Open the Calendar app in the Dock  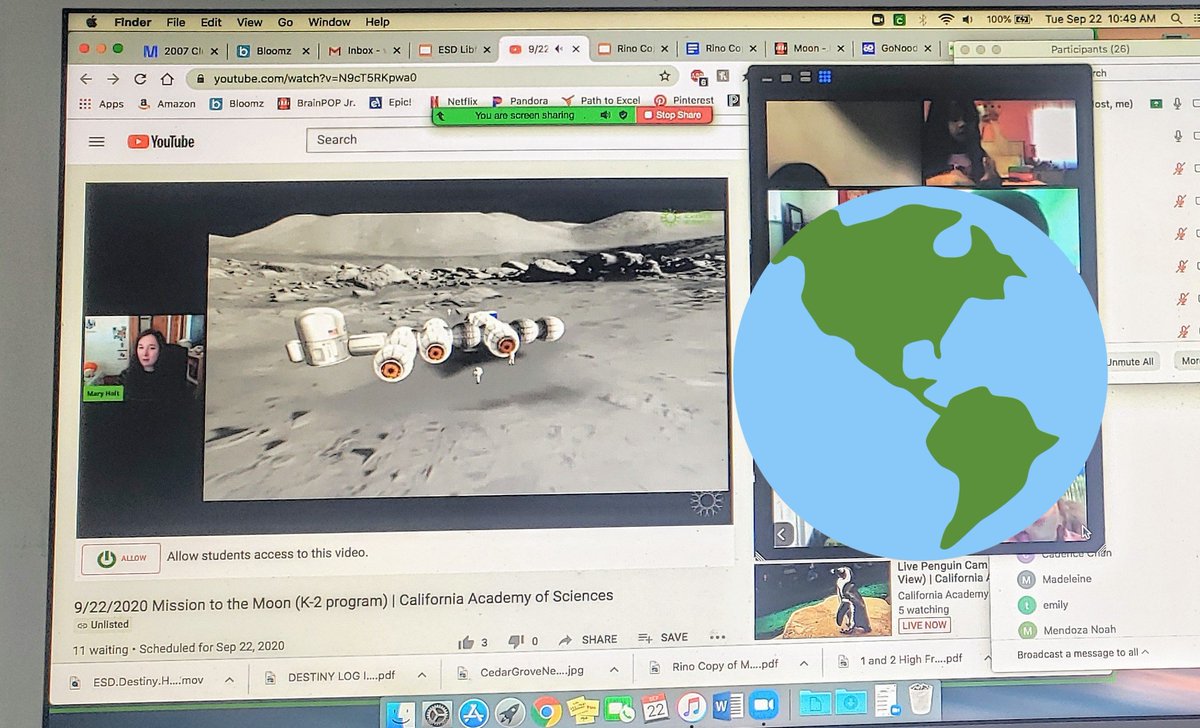click(655, 708)
